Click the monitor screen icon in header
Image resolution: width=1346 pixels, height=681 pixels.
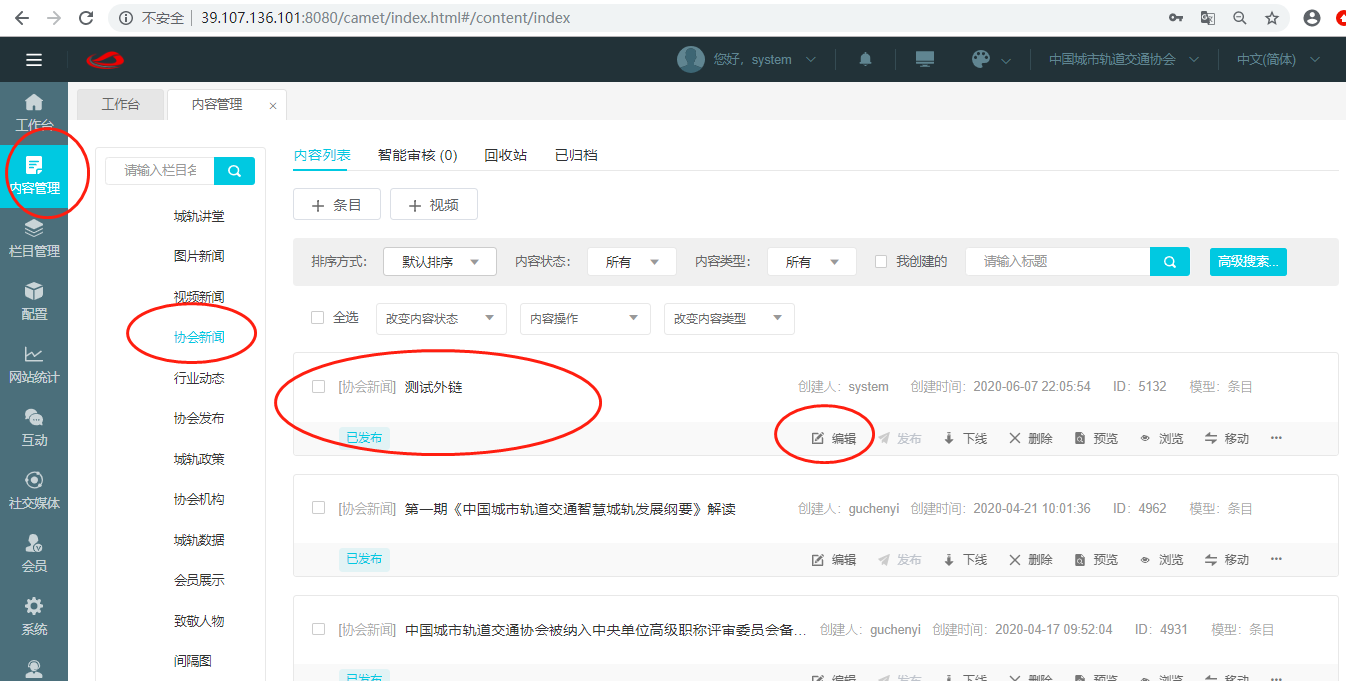[925, 59]
